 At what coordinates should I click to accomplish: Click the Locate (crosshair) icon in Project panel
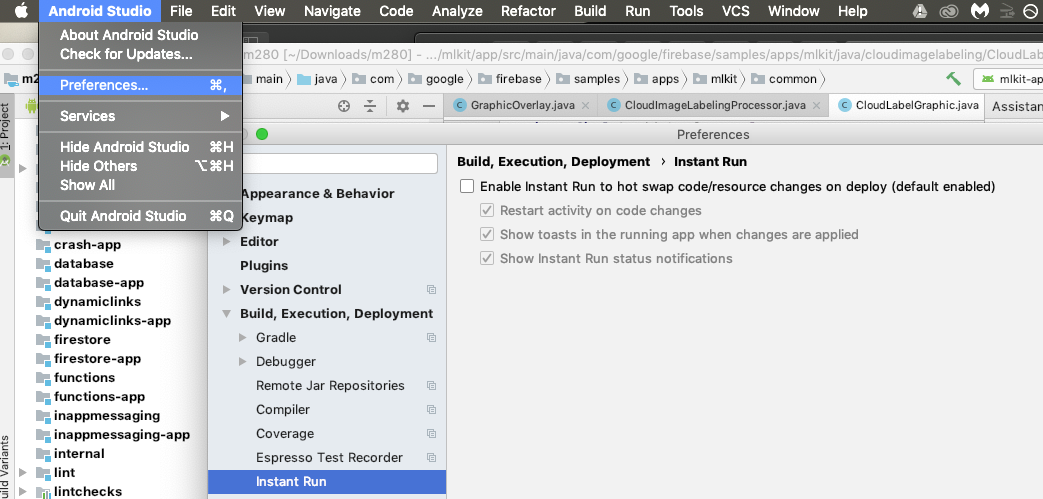pos(344,106)
